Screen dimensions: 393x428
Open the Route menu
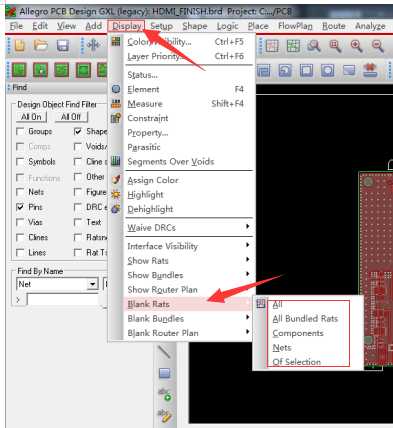coord(333,26)
